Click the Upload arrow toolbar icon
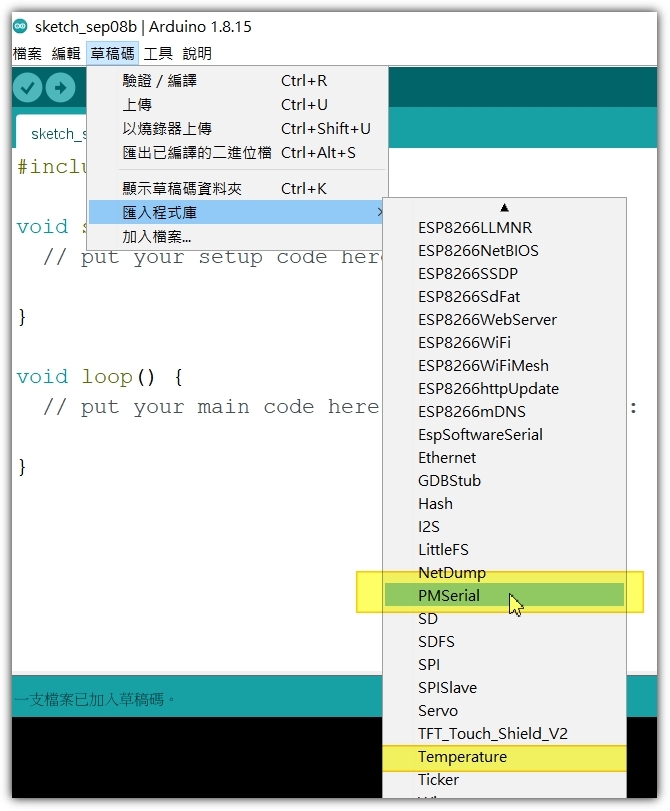This screenshot has height=811, width=670. click(61, 88)
